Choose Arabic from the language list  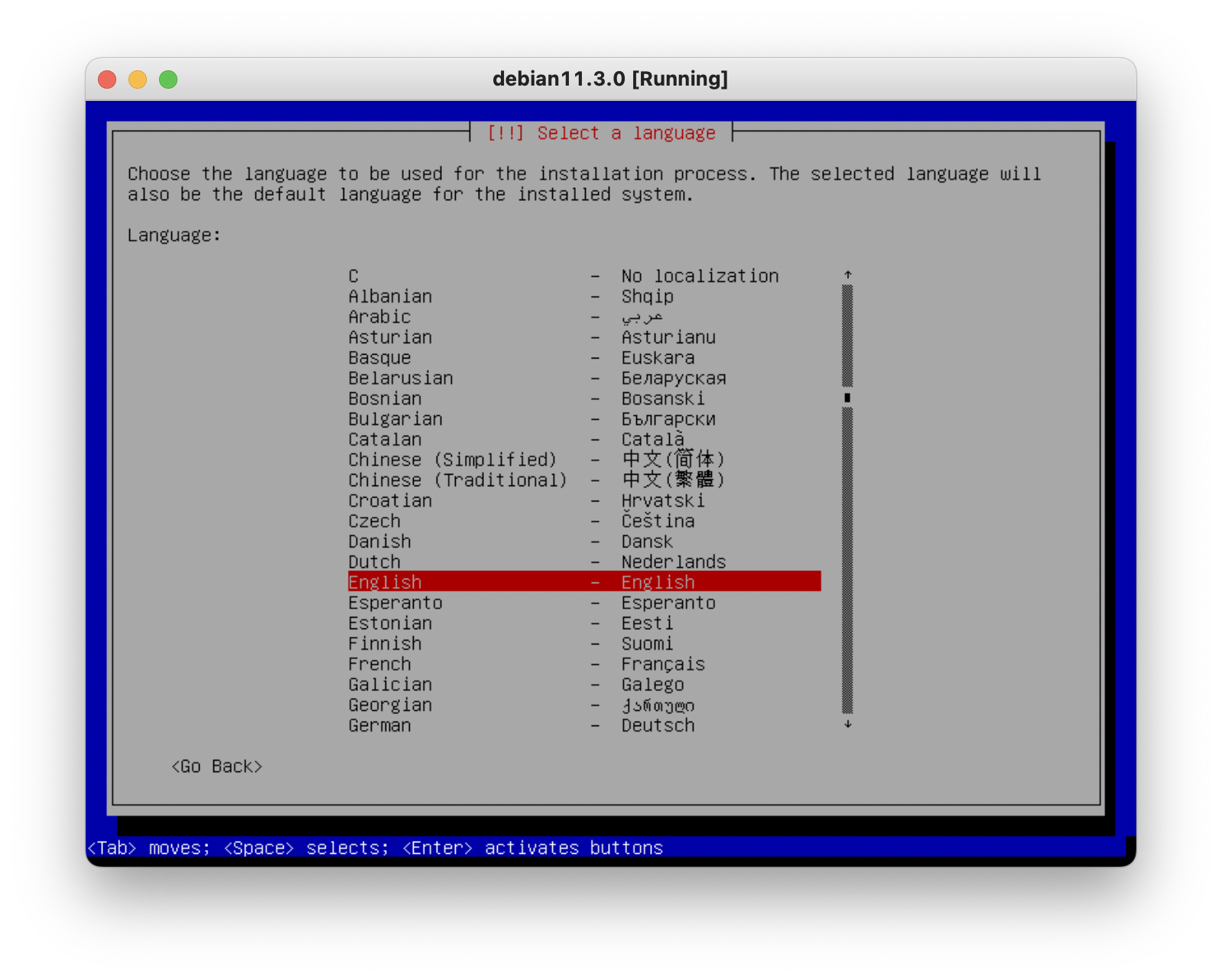[x=379, y=317]
